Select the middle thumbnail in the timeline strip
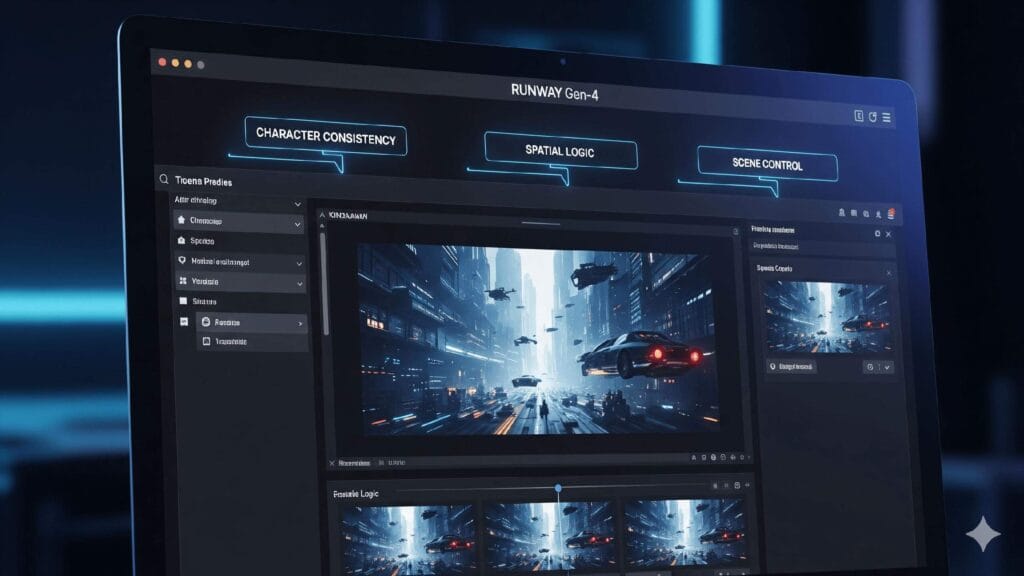 (551, 539)
